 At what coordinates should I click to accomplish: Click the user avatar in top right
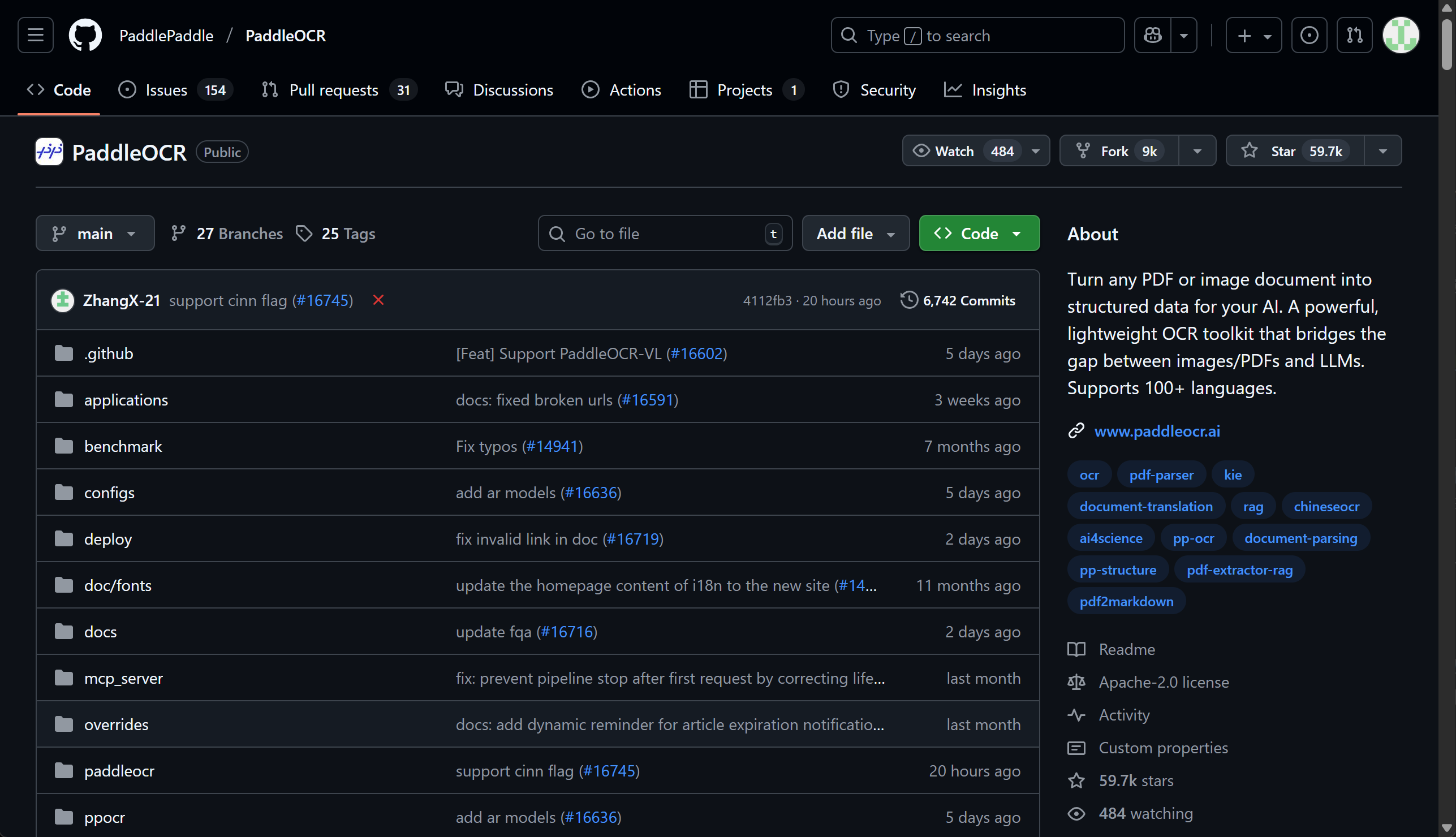coord(1401,35)
